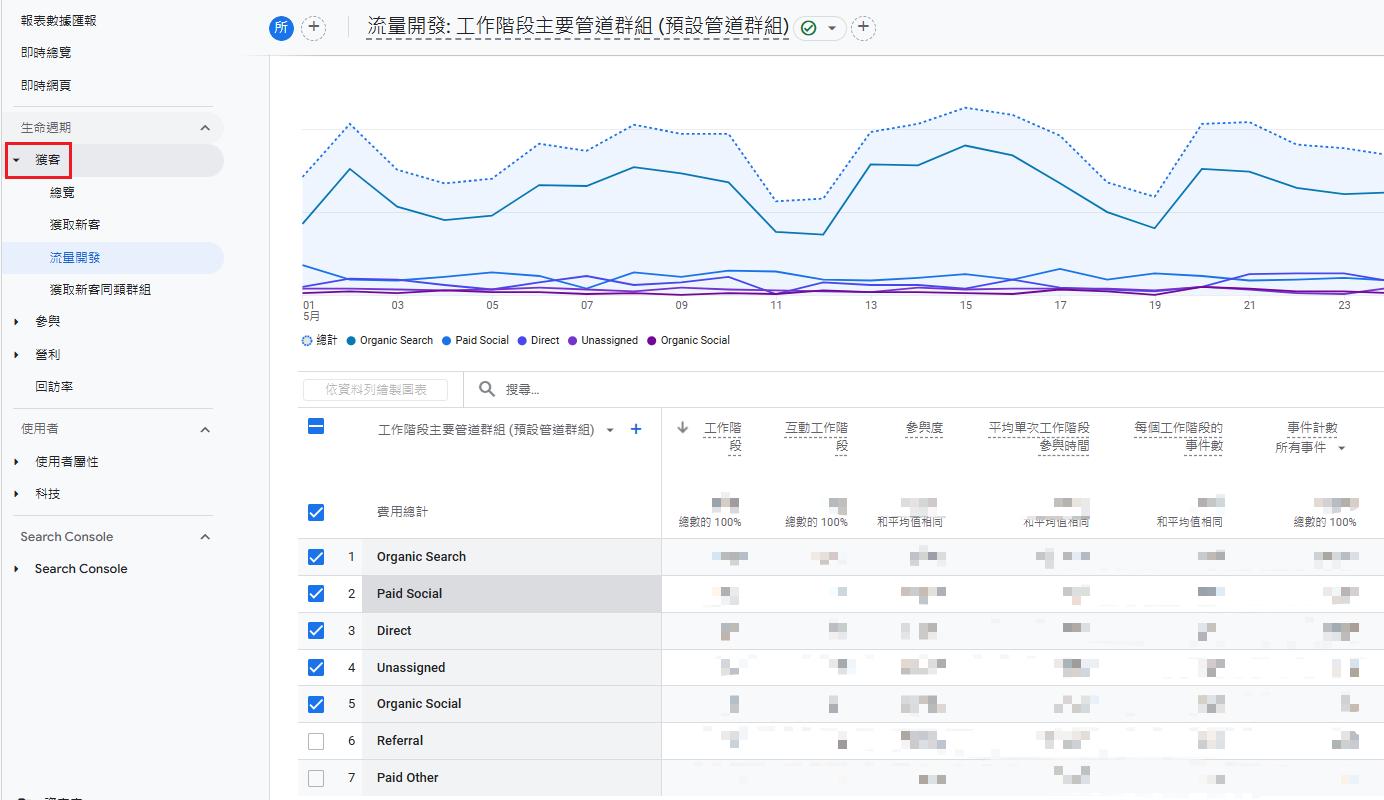Collapse the '生命週期' section chevron
1384x800 pixels.
click(205, 128)
